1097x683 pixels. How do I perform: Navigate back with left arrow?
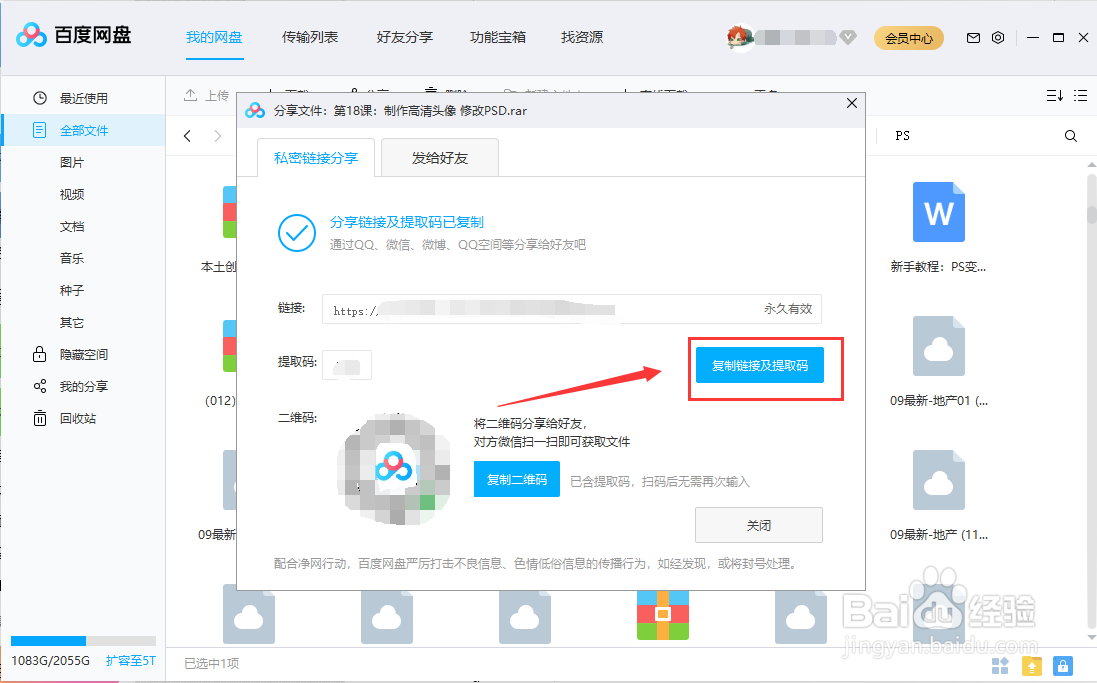[187, 136]
